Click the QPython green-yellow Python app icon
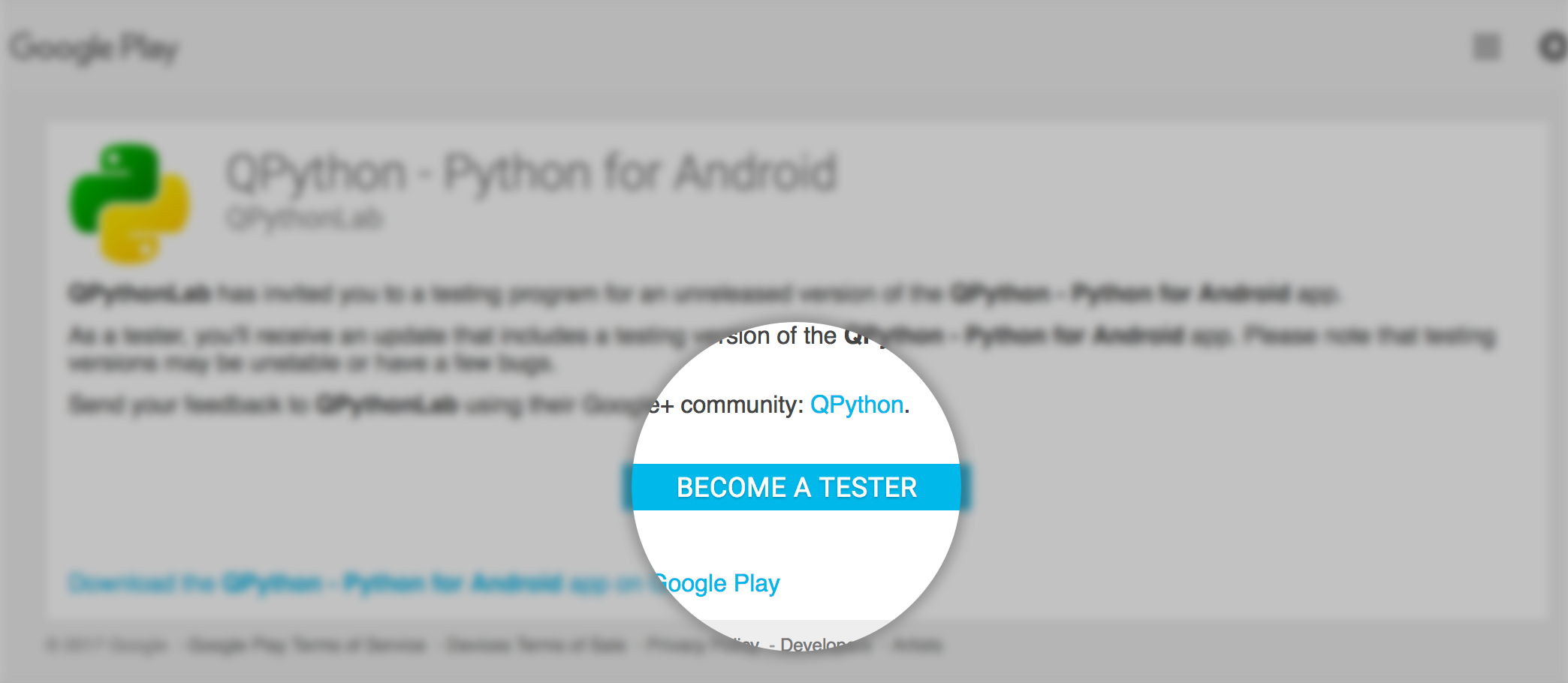The height and width of the screenshot is (683, 1568). 129,203
